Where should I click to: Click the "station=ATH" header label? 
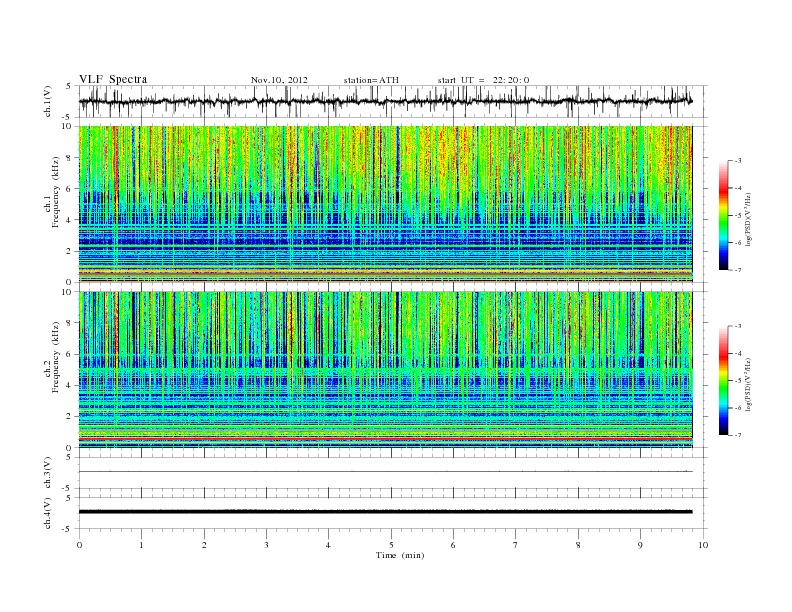pyautogui.click(x=371, y=80)
